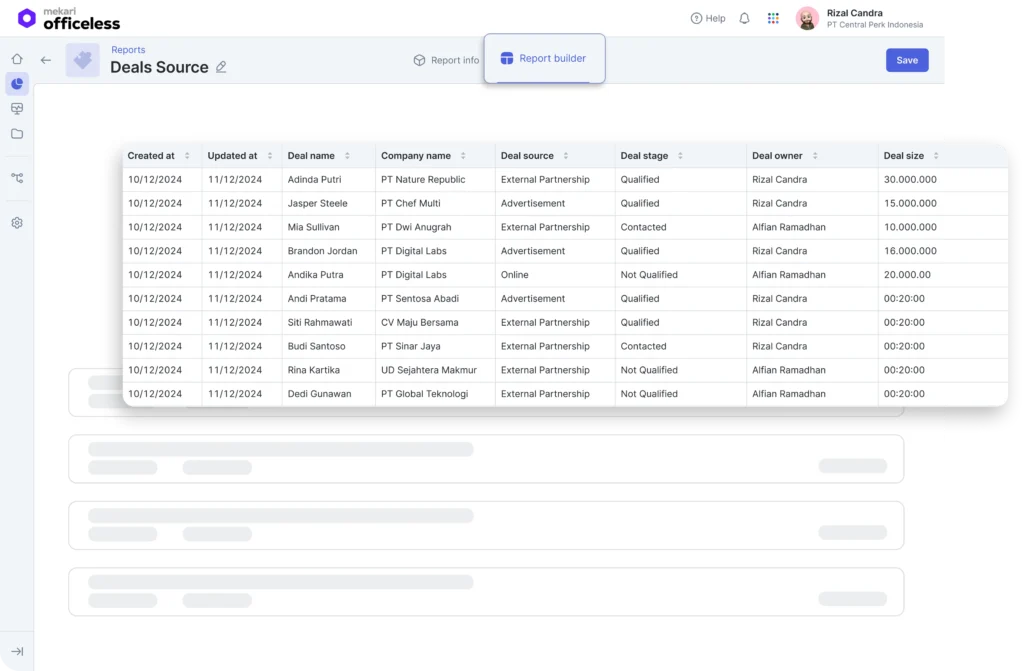Sort by the Deal stage column
Viewport: 1024px width, 671px height.
(x=680, y=156)
